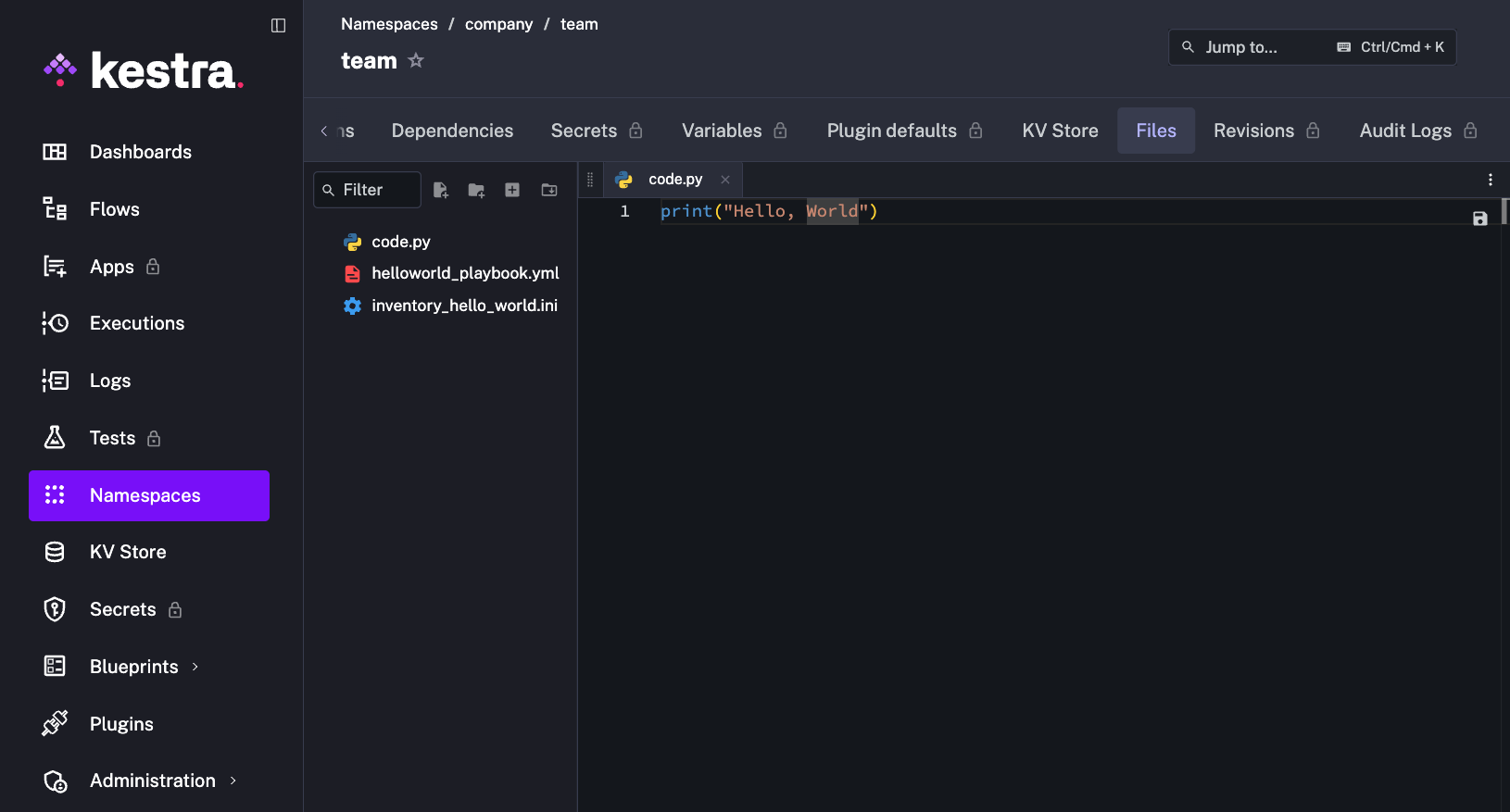1510x812 pixels.
Task: Click the Tests flask icon
Action: [55, 437]
